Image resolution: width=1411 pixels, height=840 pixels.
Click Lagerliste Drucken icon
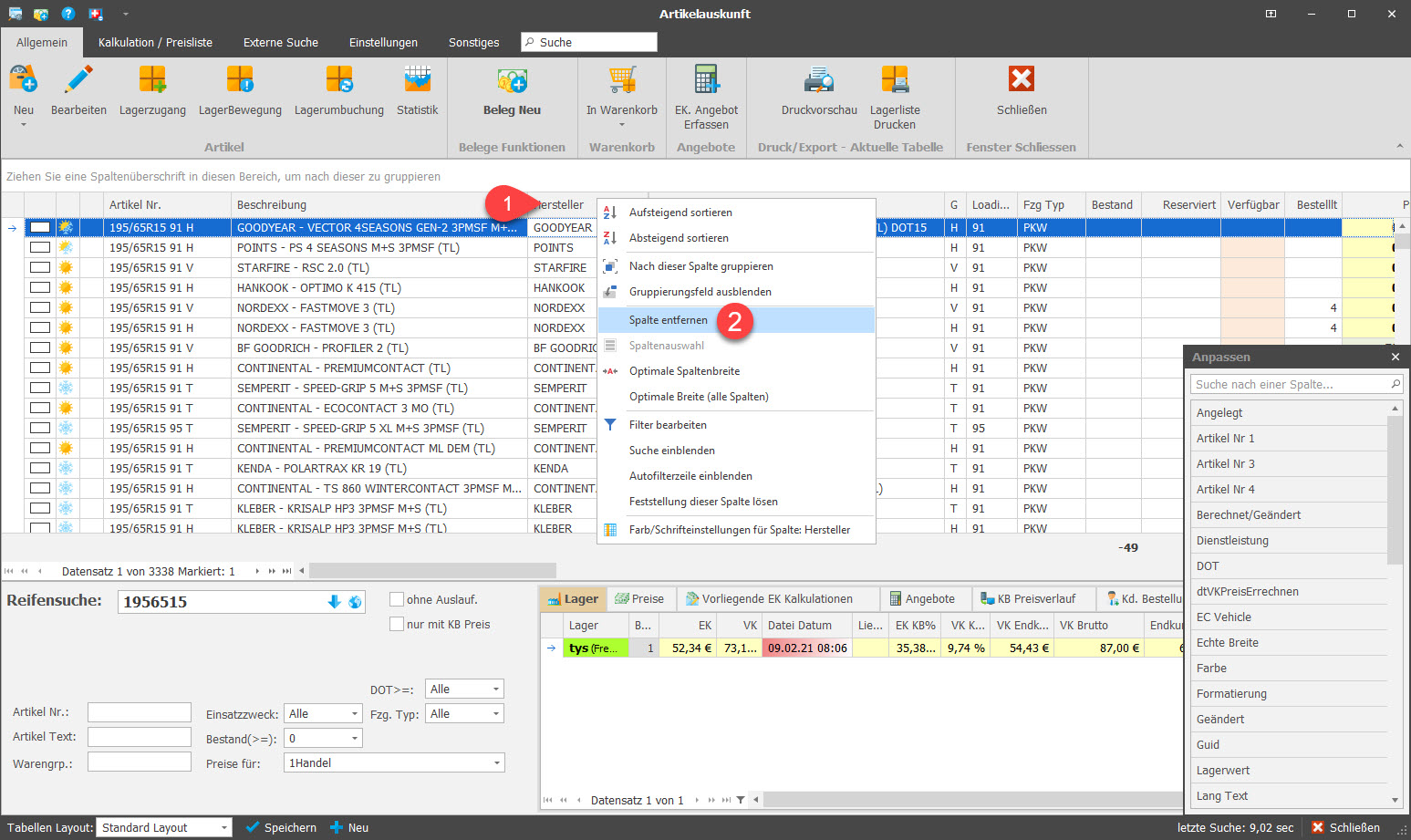(x=895, y=80)
